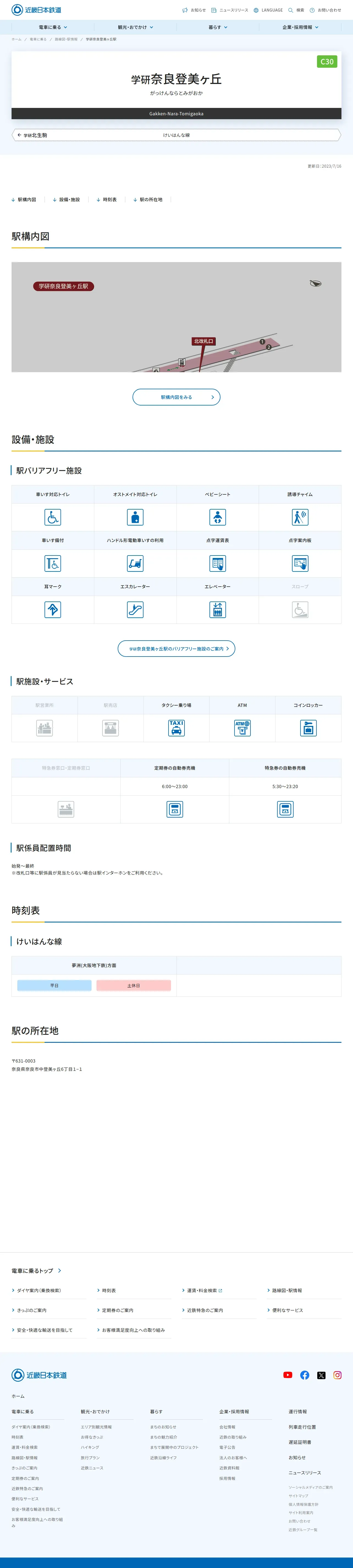
Task: Click the 検索 search icon
Action: (296, 10)
